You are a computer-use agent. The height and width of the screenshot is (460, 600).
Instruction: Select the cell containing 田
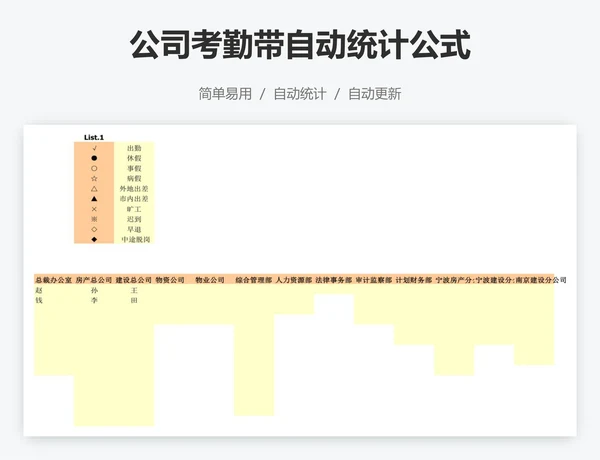tap(134, 300)
